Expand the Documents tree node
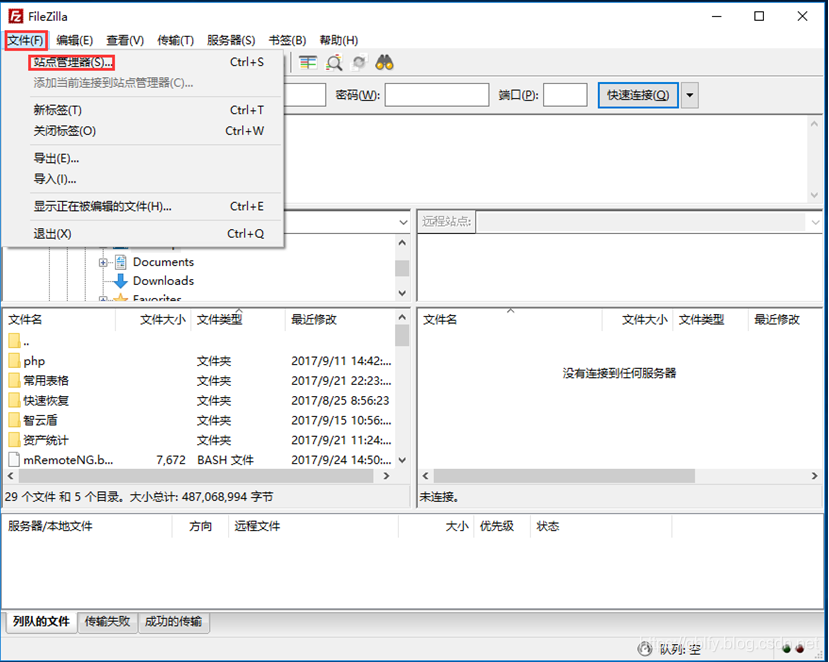829x662 pixels. click(x=103, y=262)
